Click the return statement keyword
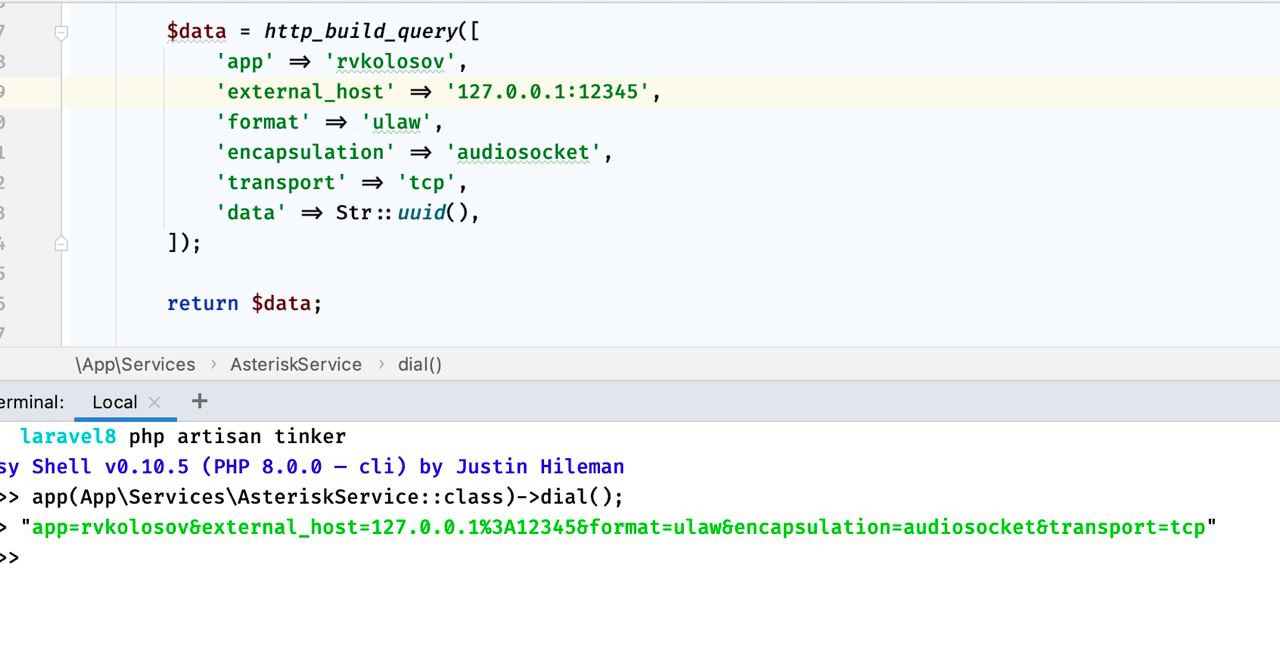1280x664 pixels. pos(203,303)
